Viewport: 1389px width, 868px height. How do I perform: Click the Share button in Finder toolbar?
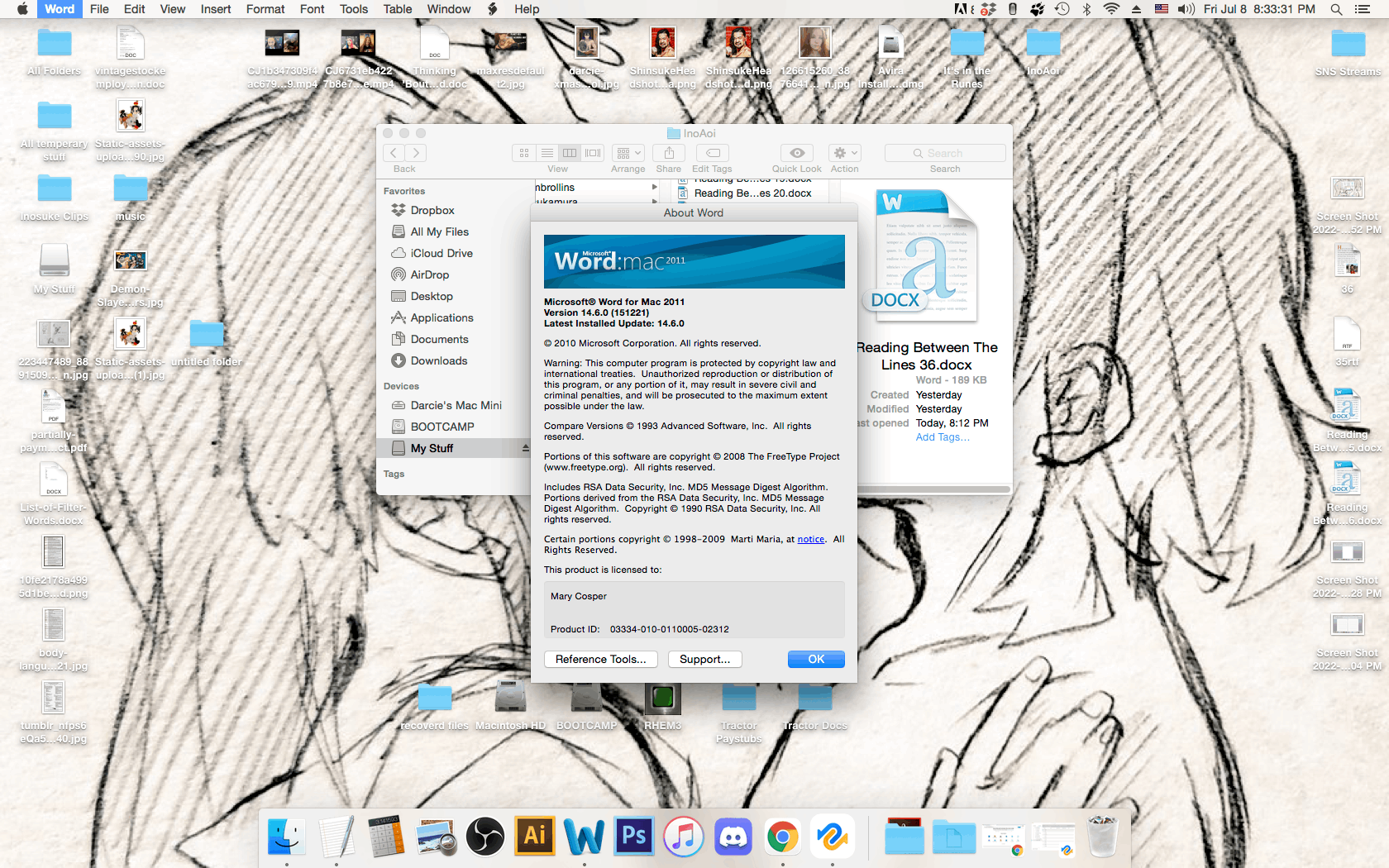pyautogui.click(x=669, y=153)
